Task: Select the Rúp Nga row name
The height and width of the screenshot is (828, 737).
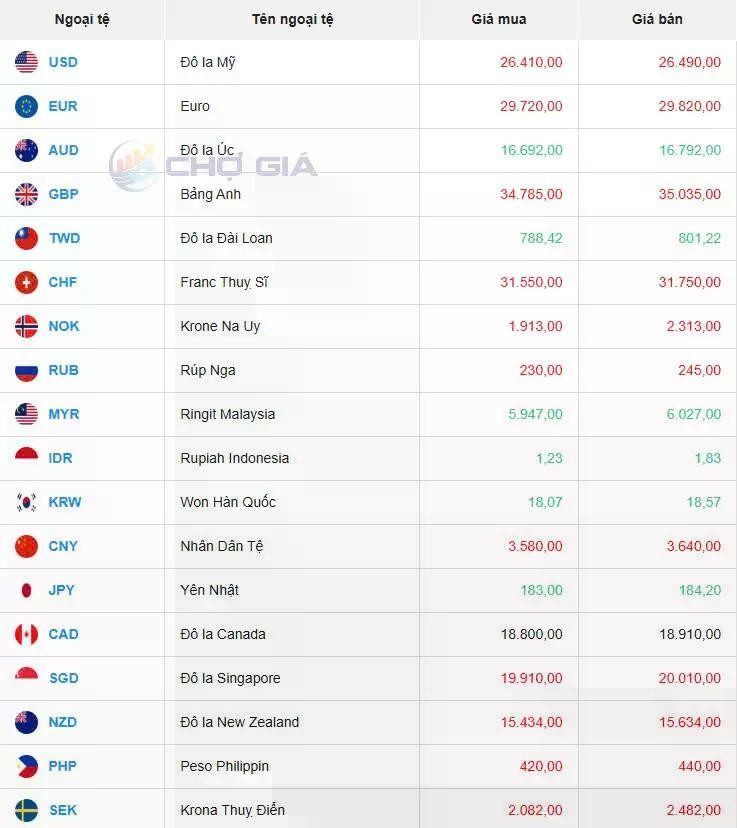Action: (208, 370)
